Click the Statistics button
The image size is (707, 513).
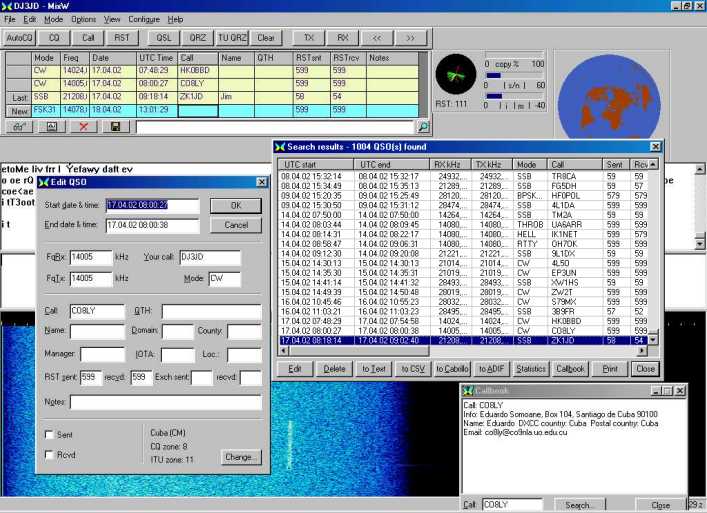[x=531, y=369]
